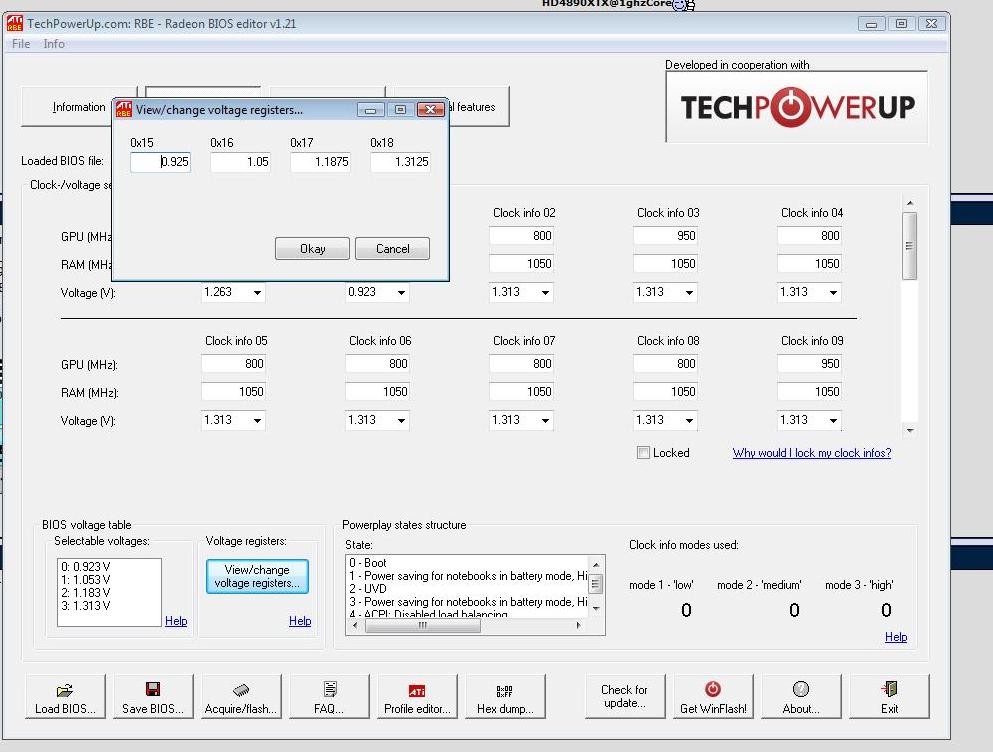The image size is (993, 752).
Task: Open the About question-mark icon button
Action: [x=801, y=696]
